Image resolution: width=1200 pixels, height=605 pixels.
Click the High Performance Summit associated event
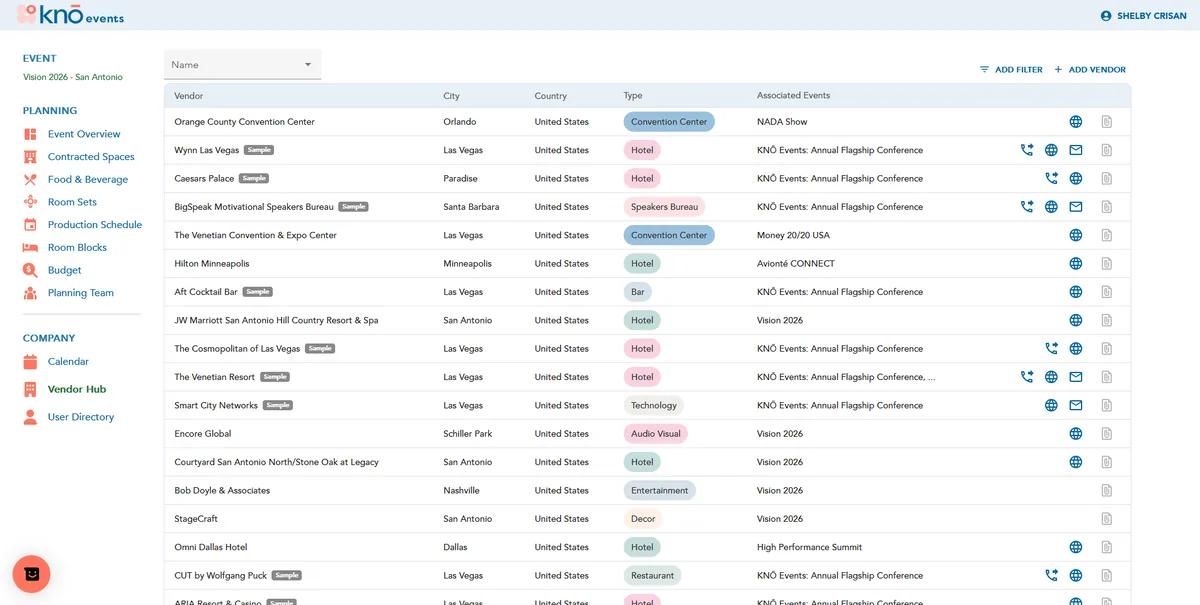[809, 547]
